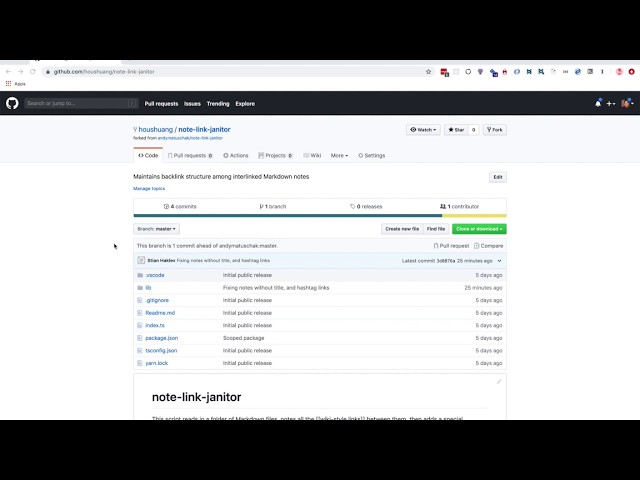Click the browser address bar URL
Screen dimensions: 640x480
pos(104,72)
